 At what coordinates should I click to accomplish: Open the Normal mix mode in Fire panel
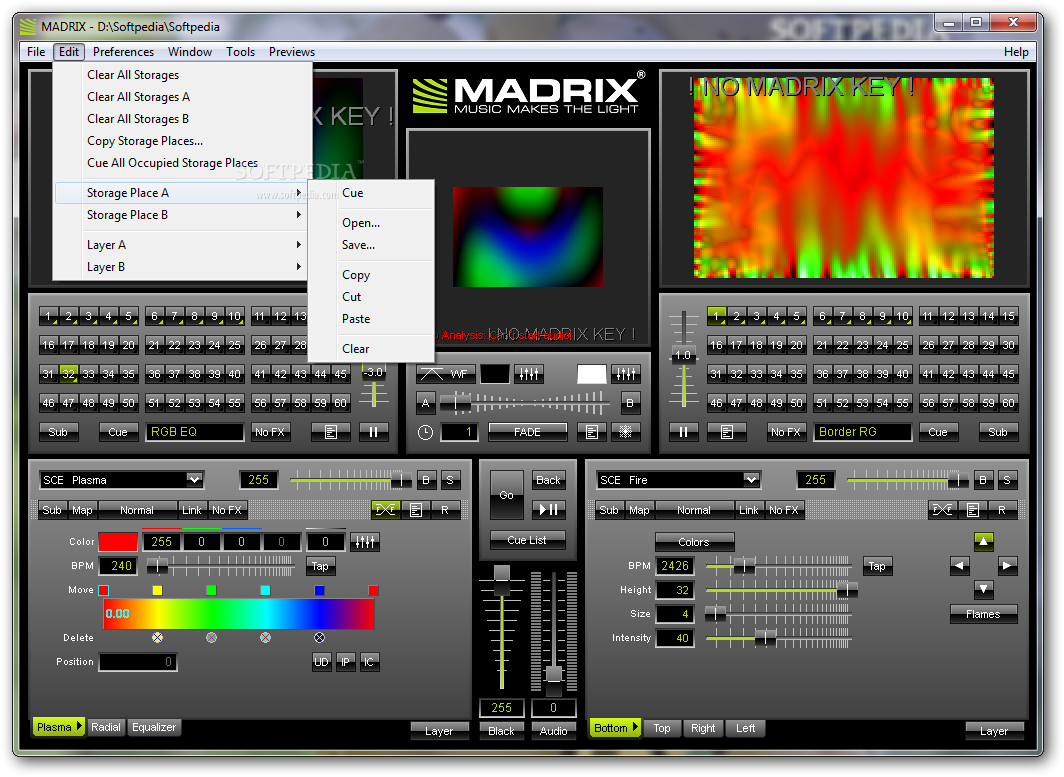[x=694, y=510]
